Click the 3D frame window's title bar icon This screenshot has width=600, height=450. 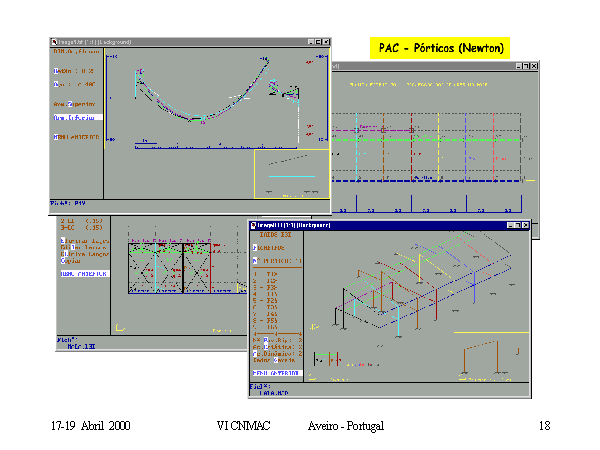(254, 226)
